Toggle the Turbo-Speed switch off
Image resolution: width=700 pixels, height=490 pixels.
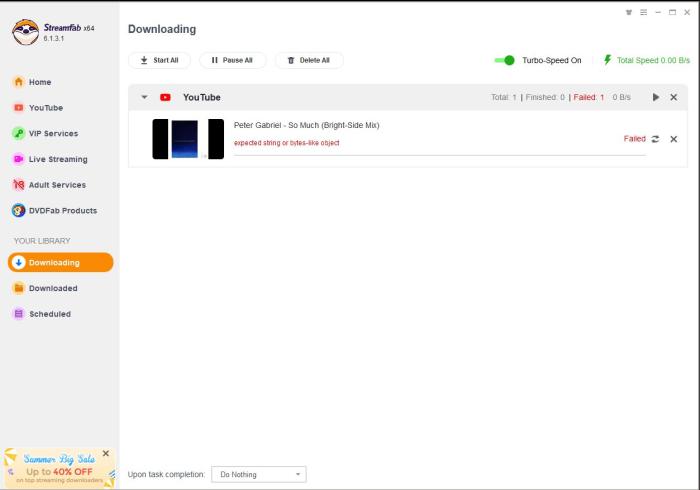click(505, 60)
